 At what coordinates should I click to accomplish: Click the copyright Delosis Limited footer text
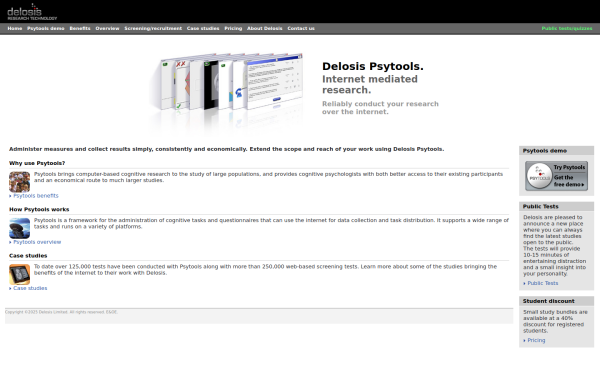coord(61,312)
